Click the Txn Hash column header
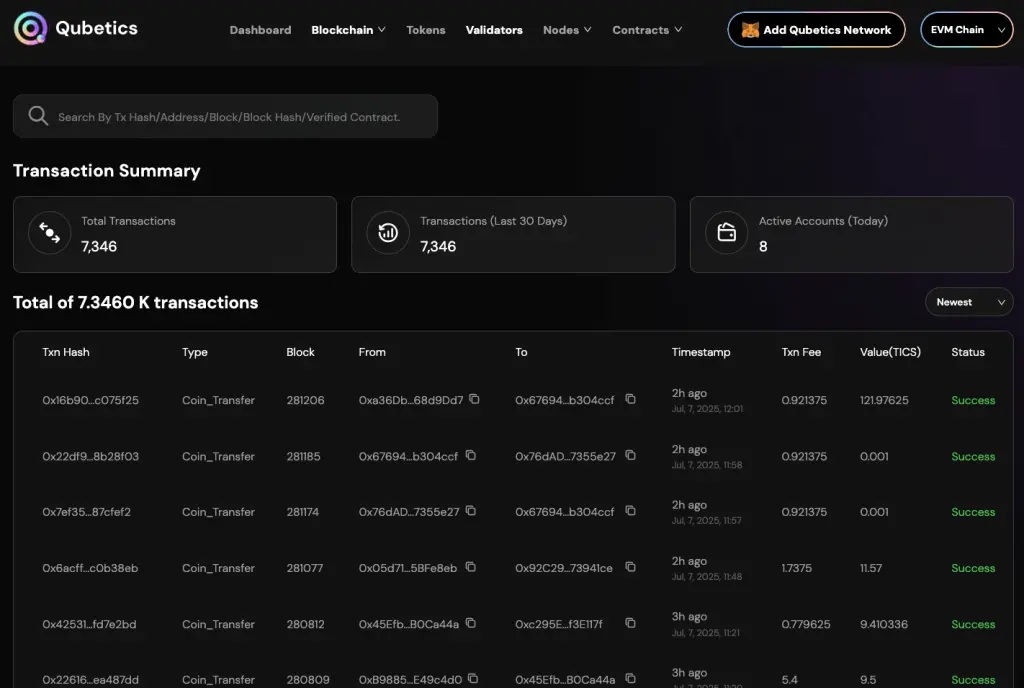 click(66, 352)
